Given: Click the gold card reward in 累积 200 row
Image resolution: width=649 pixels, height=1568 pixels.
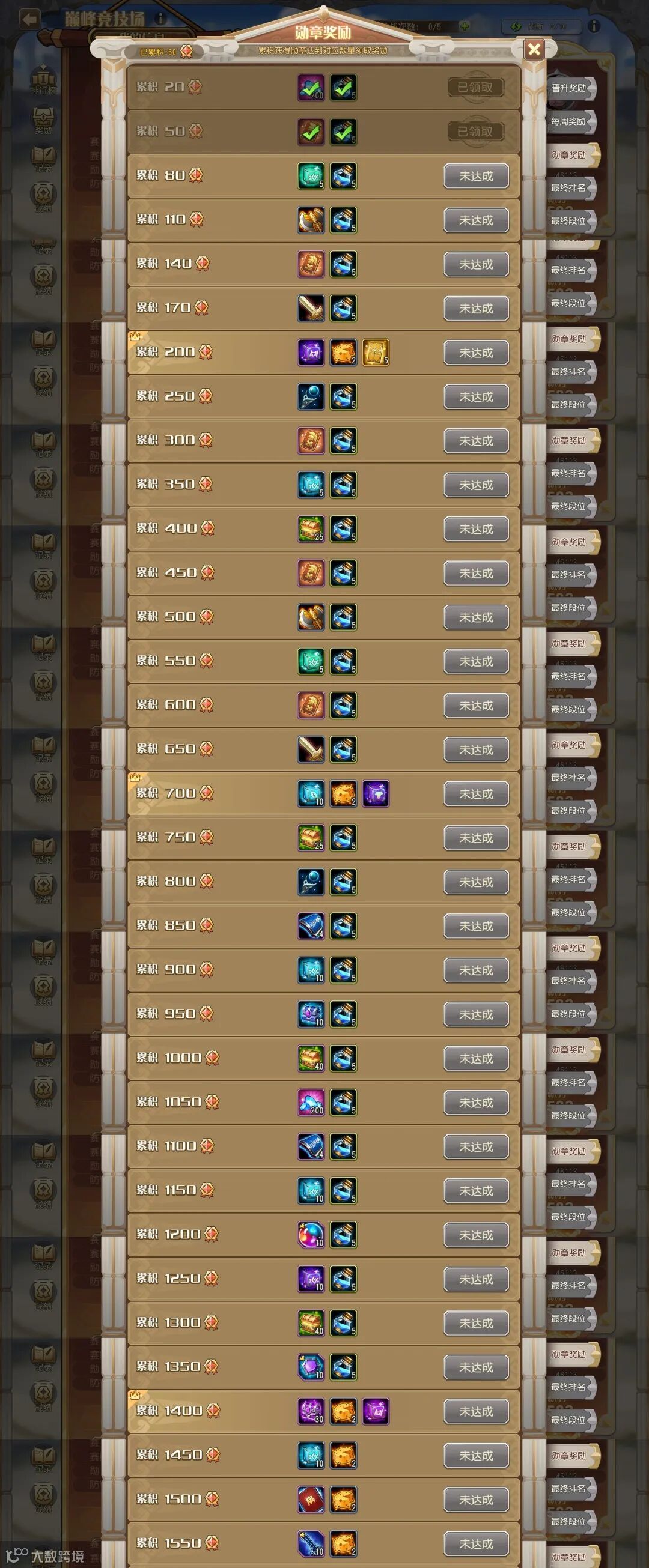Looking at the screenshot, I should pos(376,353).
